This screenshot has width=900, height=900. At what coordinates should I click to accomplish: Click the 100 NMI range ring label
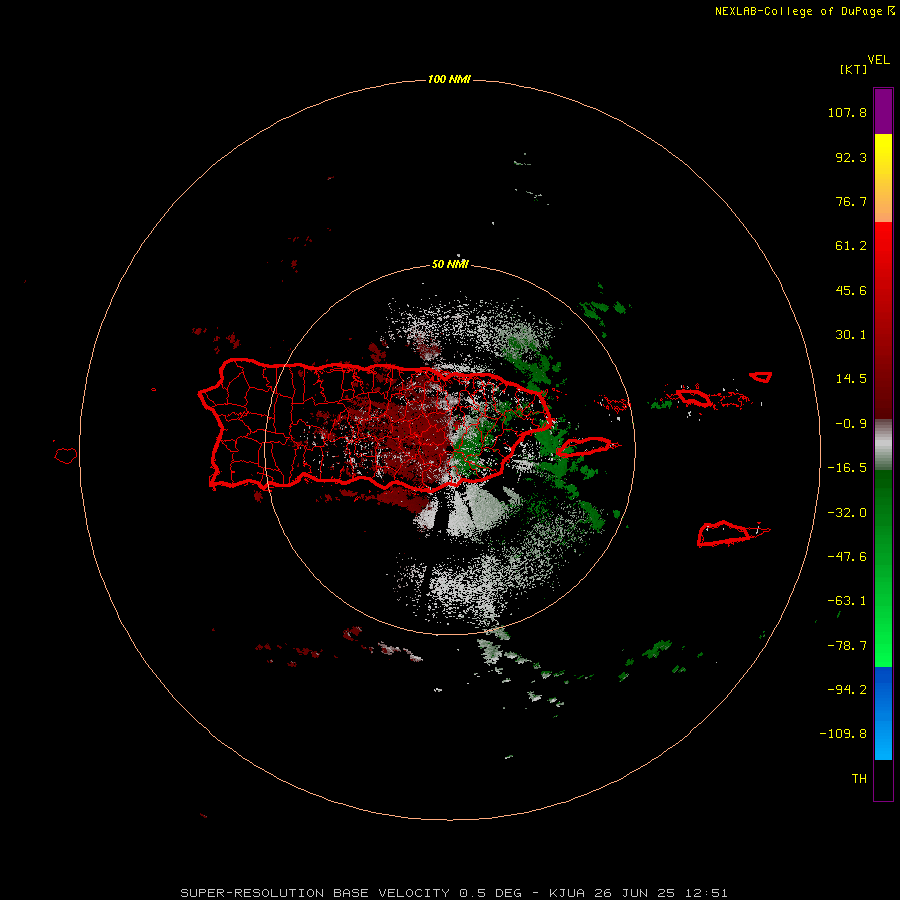449,79
